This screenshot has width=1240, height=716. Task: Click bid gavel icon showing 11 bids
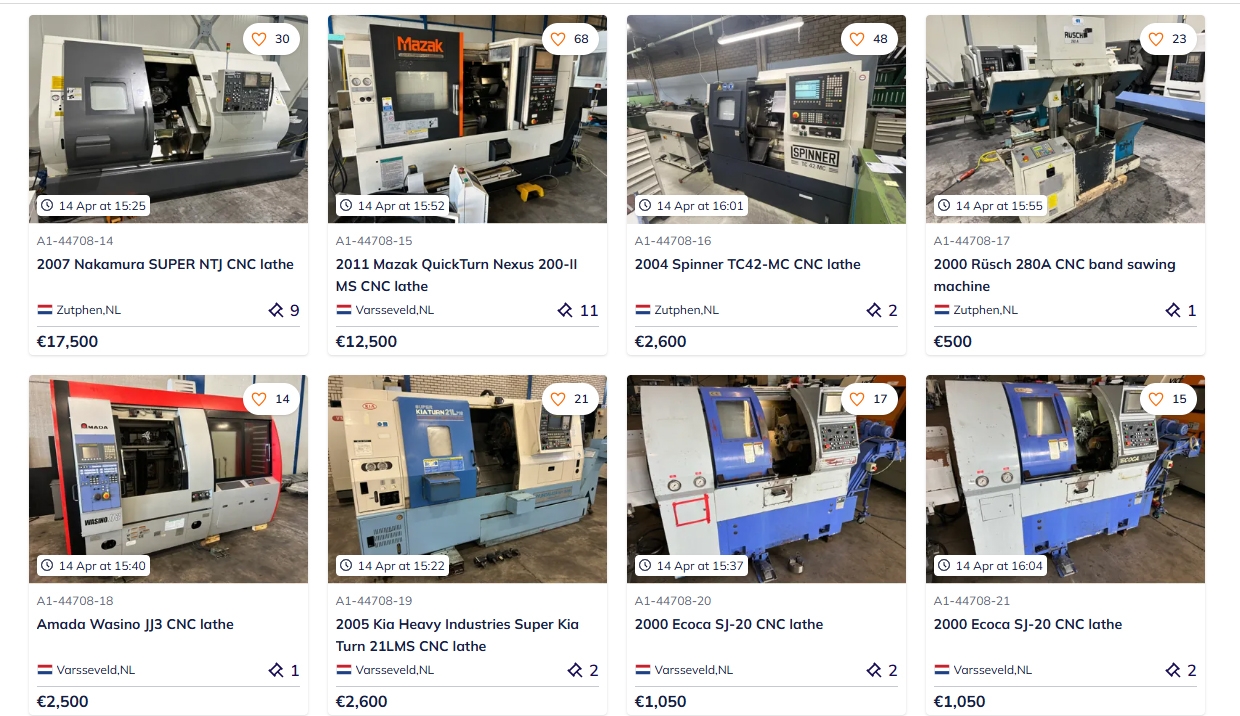coord(565,310)
